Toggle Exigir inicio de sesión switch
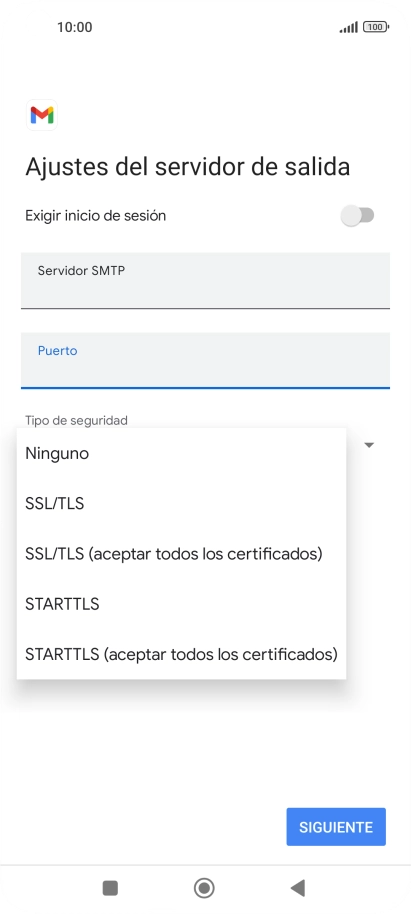Viewport: 411px width, 914px height. click(x=357, y=216)
